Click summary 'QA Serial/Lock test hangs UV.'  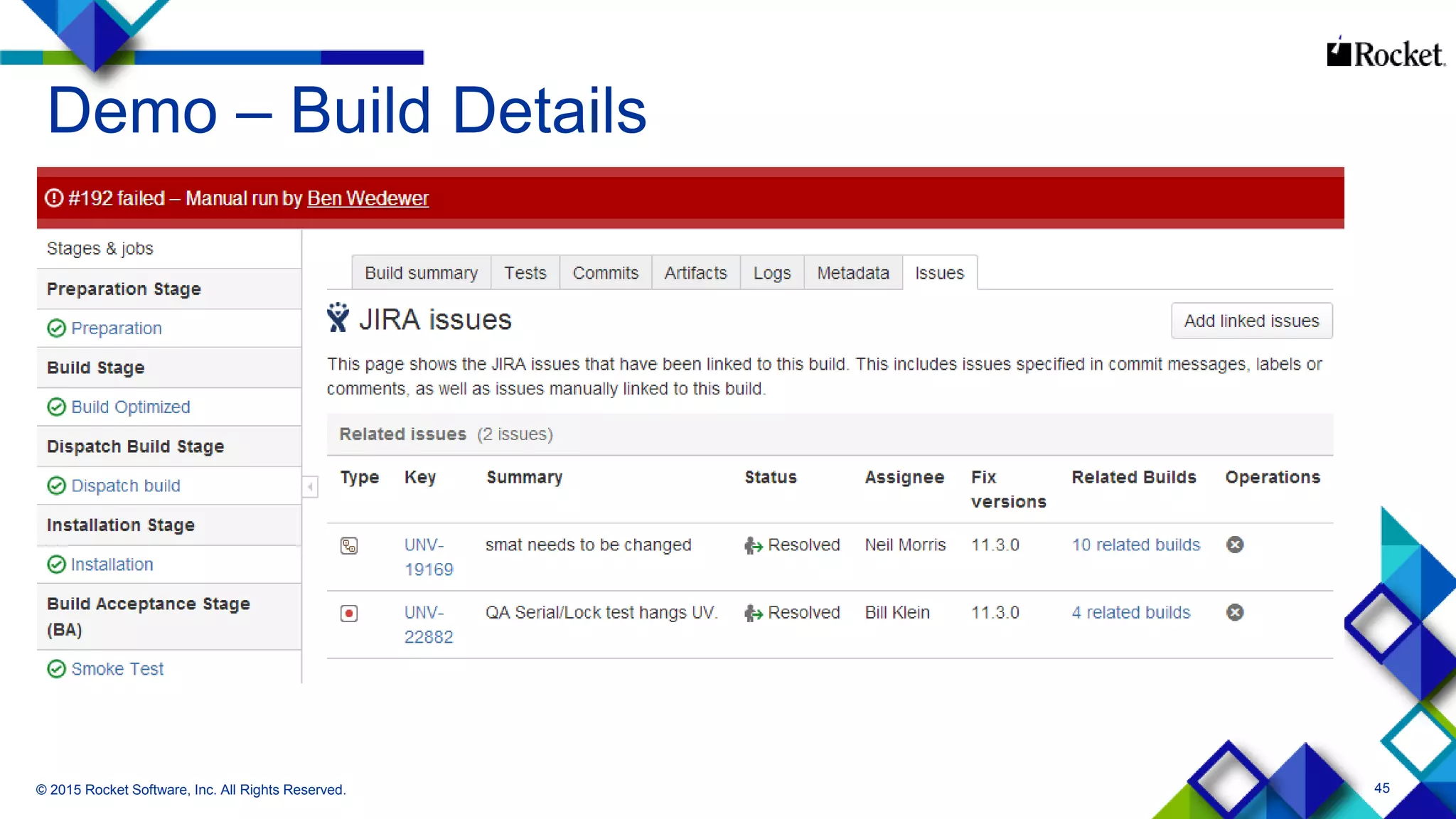601,613
